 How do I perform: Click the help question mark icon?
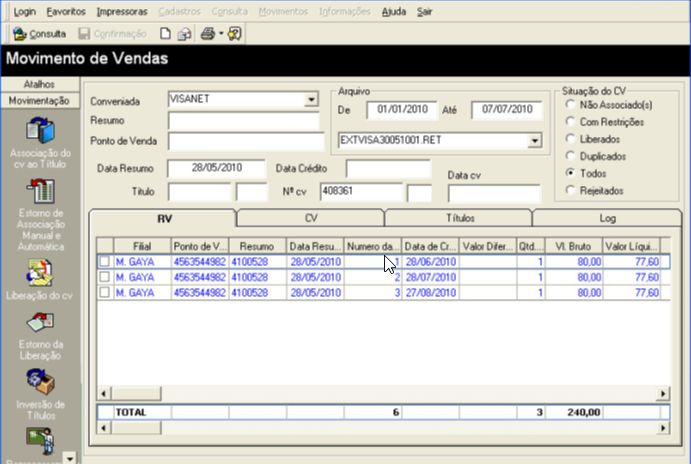(x=234, y=34)
